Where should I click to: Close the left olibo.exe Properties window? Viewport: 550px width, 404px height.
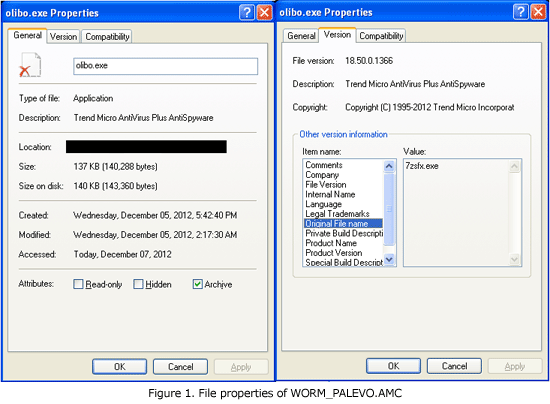click(x=264, y=13)
